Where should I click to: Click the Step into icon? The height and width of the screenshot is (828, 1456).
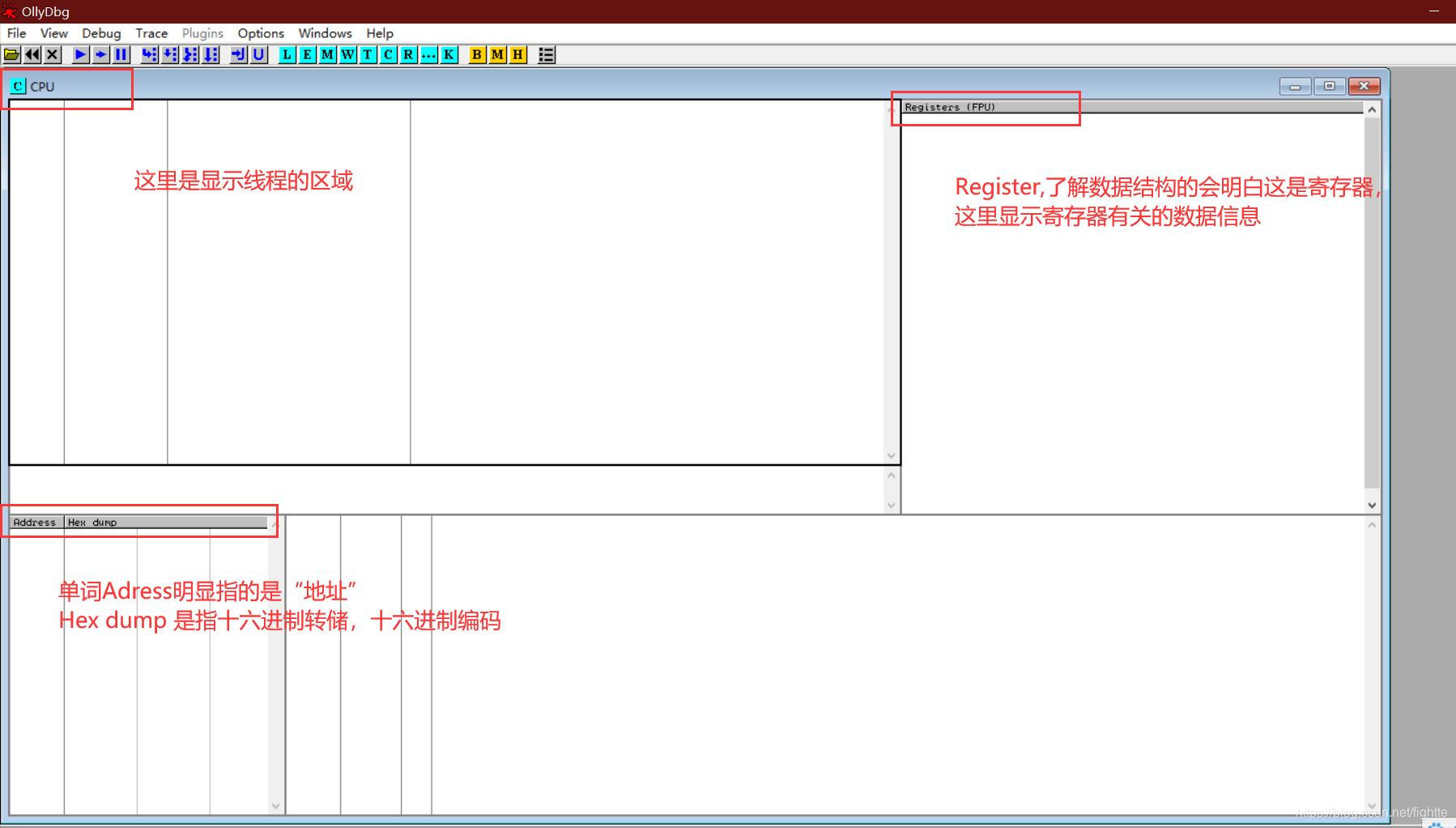coord(150,55)
